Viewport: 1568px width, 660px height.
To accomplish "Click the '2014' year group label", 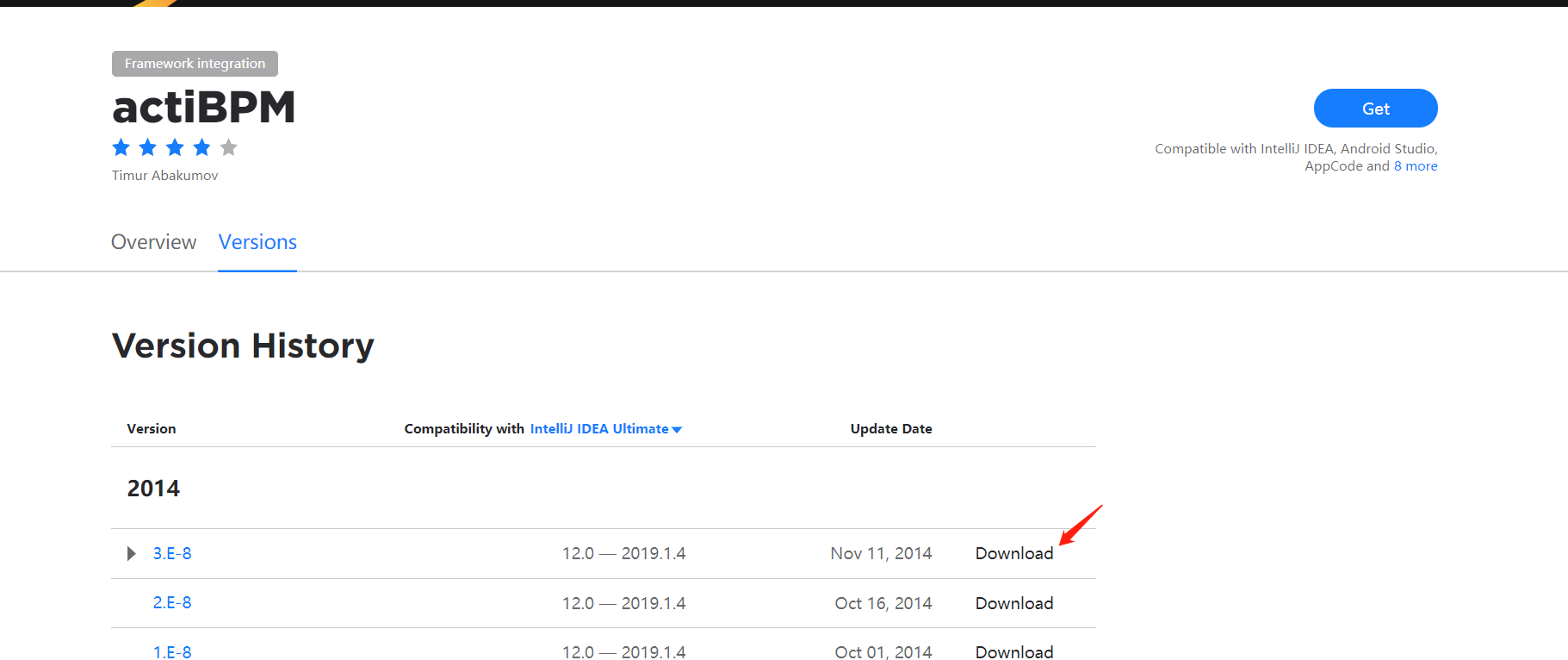I will (153, 489).
